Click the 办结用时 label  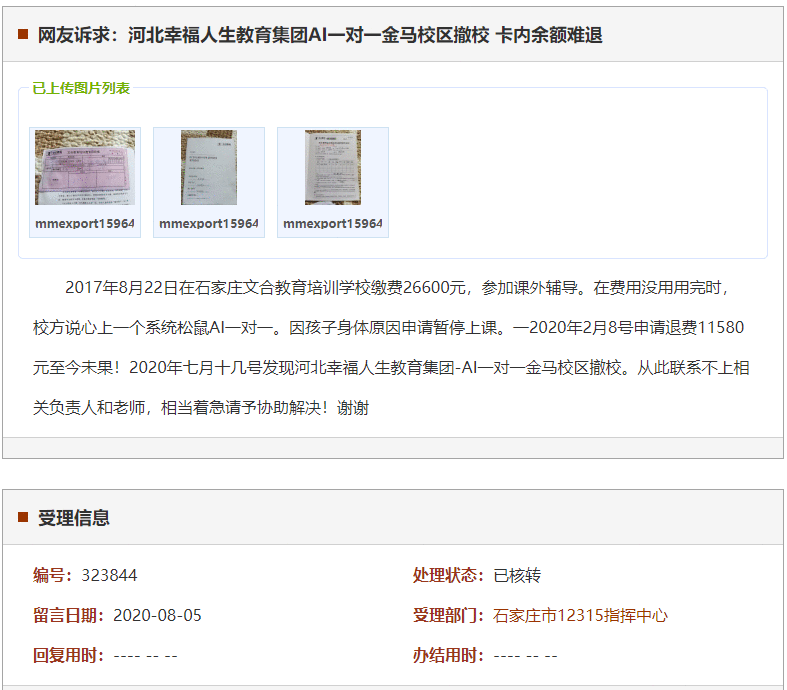tap(448, 655)
